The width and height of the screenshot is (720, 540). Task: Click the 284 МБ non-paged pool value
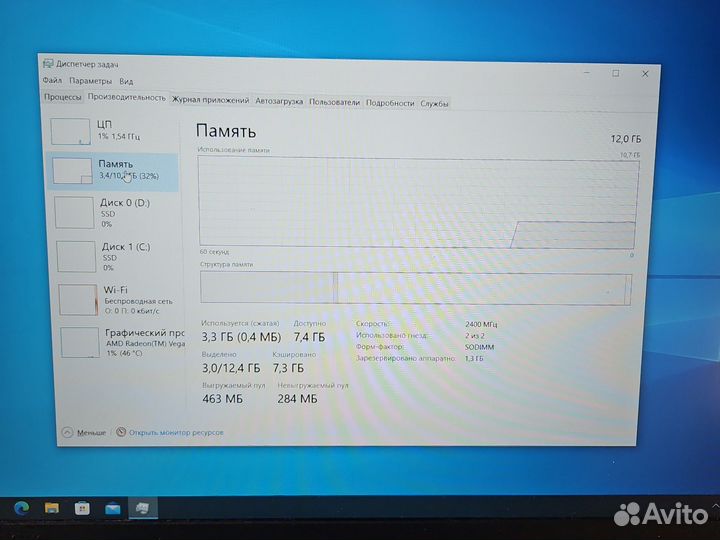(x=297, y=399)
